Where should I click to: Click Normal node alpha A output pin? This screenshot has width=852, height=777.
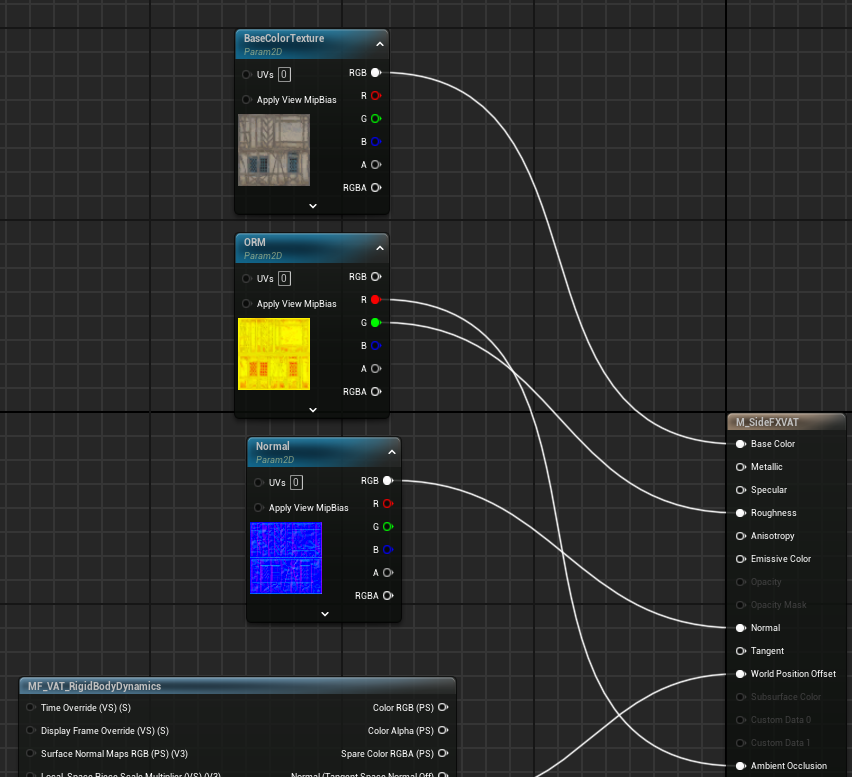(x=388, y=573)
